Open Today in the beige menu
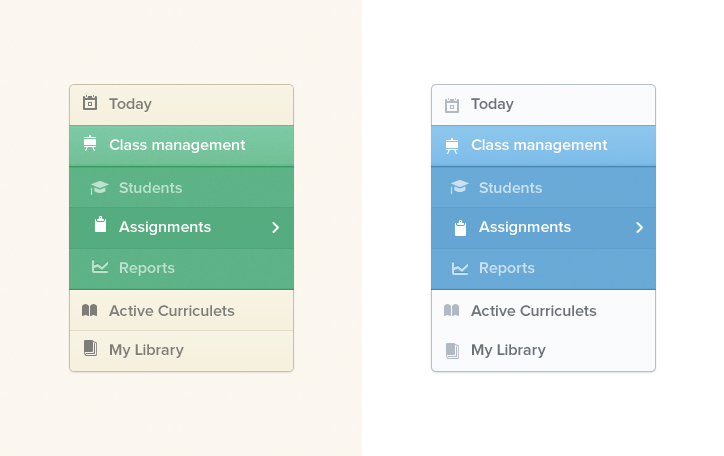The height and width of the screenshot is (456, 724). tap(181, 105)
